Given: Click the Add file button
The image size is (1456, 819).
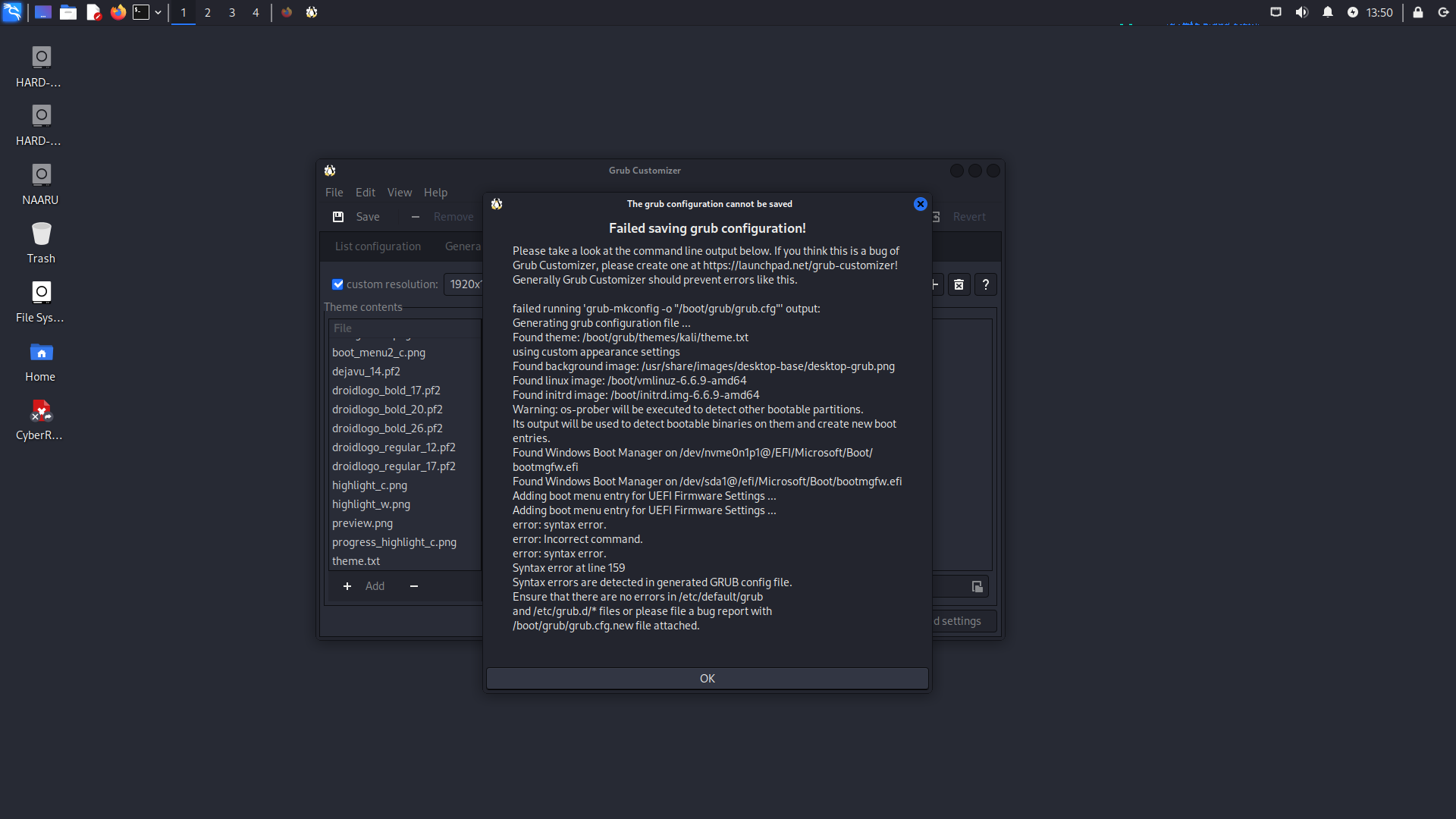Looking at the screenshot, I should pos(364,586).
